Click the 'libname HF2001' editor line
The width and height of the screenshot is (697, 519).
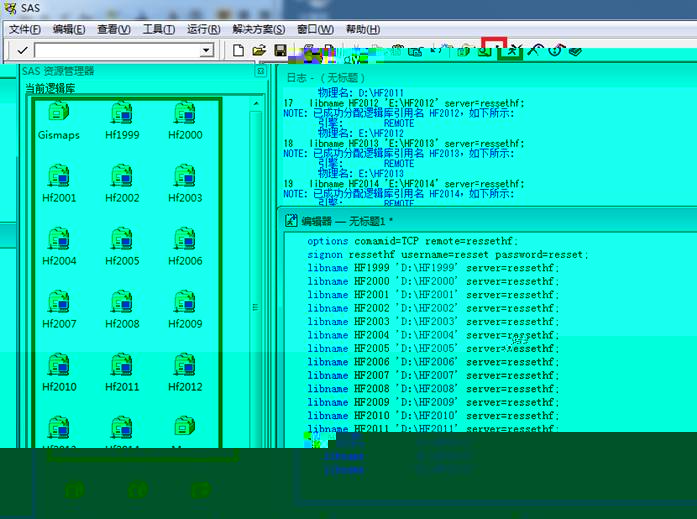pos(433,295)
